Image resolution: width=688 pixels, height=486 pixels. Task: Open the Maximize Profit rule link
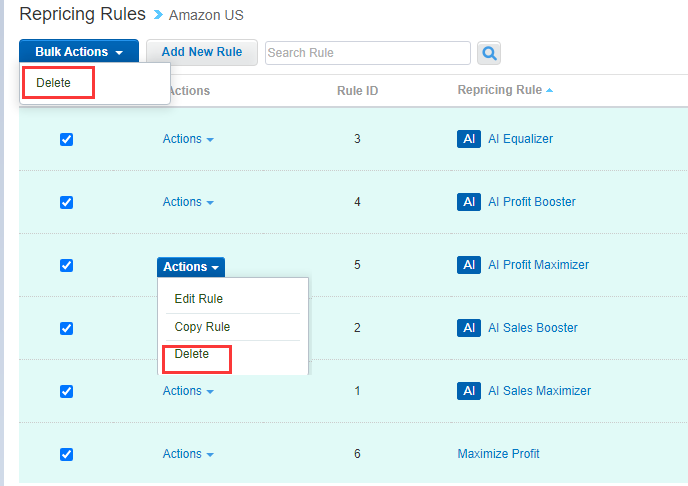click(498, 454)
